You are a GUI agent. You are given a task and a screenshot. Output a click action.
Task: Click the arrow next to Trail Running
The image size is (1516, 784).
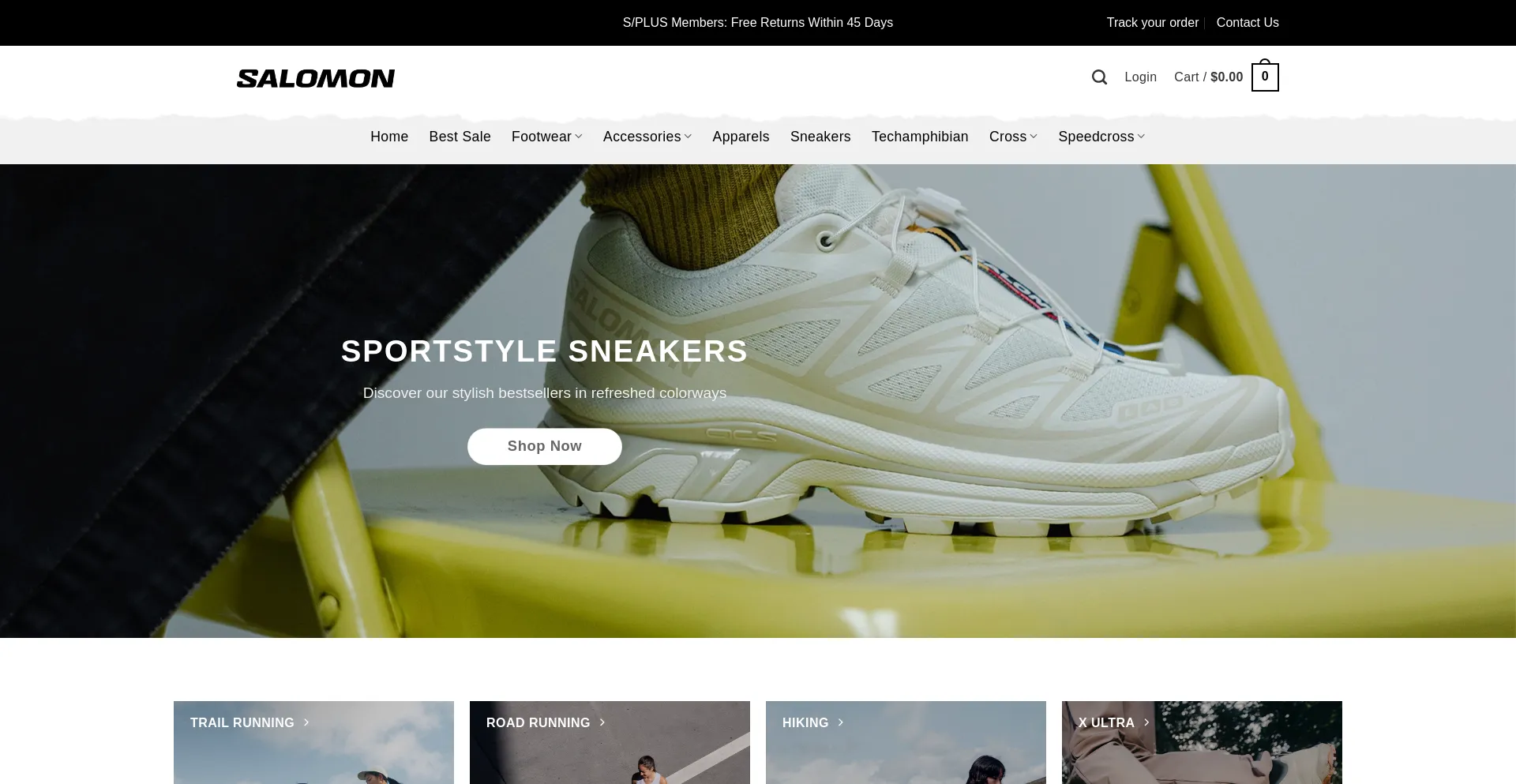click(306, 722)
